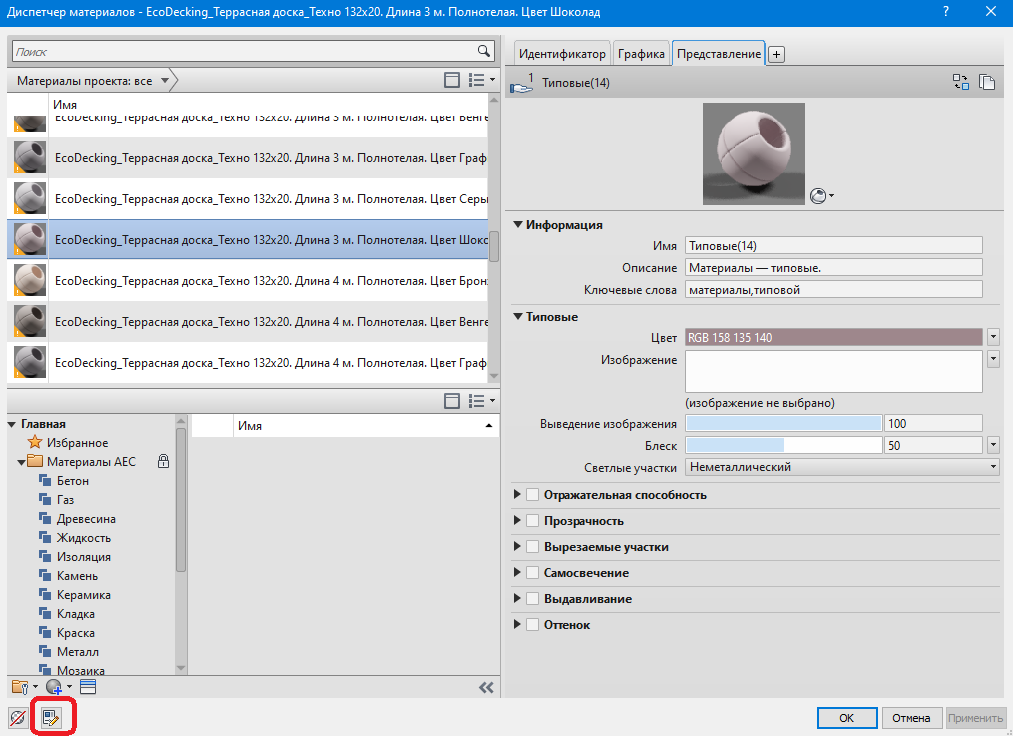Click the properties panel icon next to create material
The image size is (1013, 736).
coord(88,687)
